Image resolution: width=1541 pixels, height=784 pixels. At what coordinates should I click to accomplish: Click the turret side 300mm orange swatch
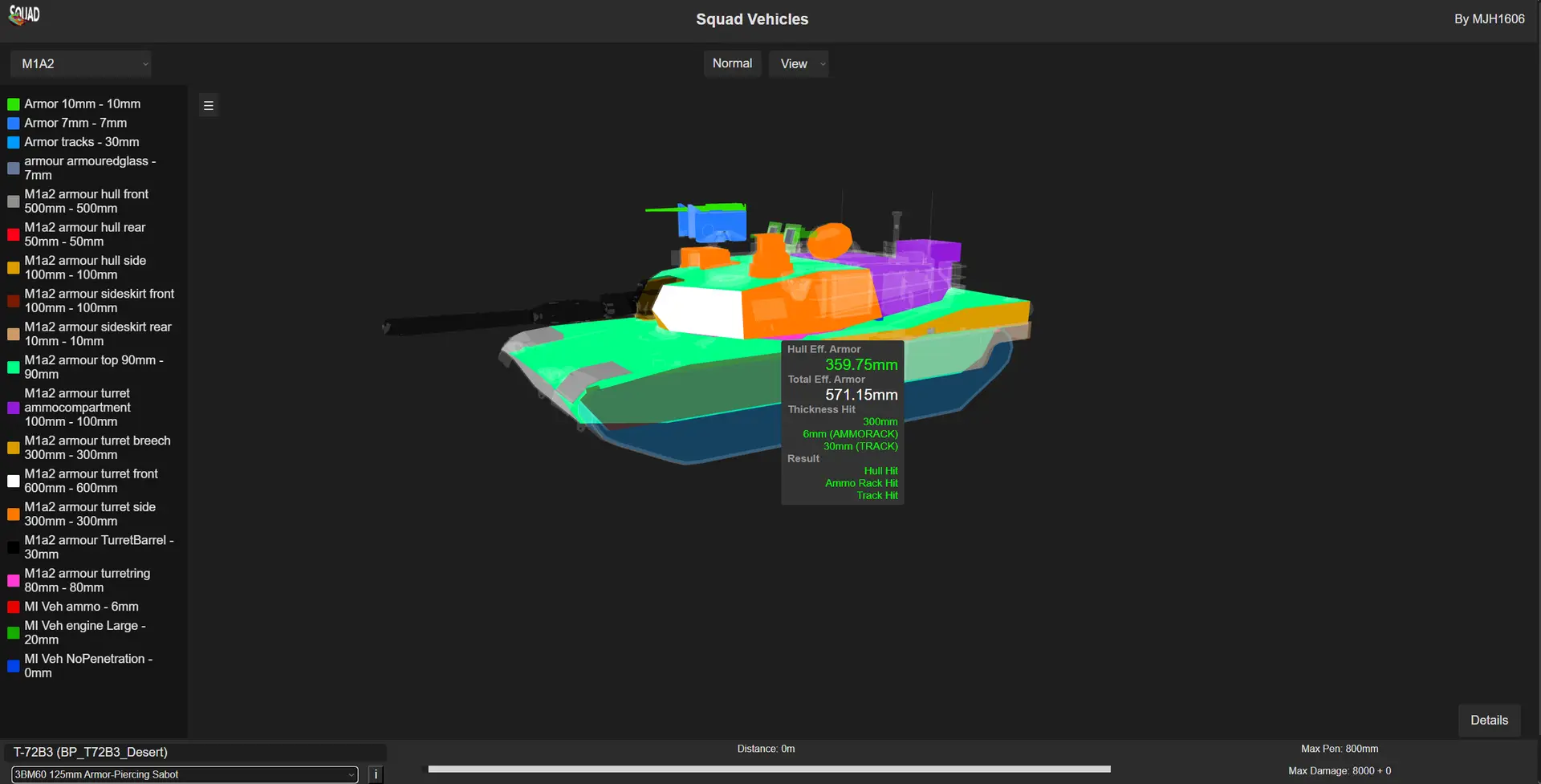[x=14, y=514]
